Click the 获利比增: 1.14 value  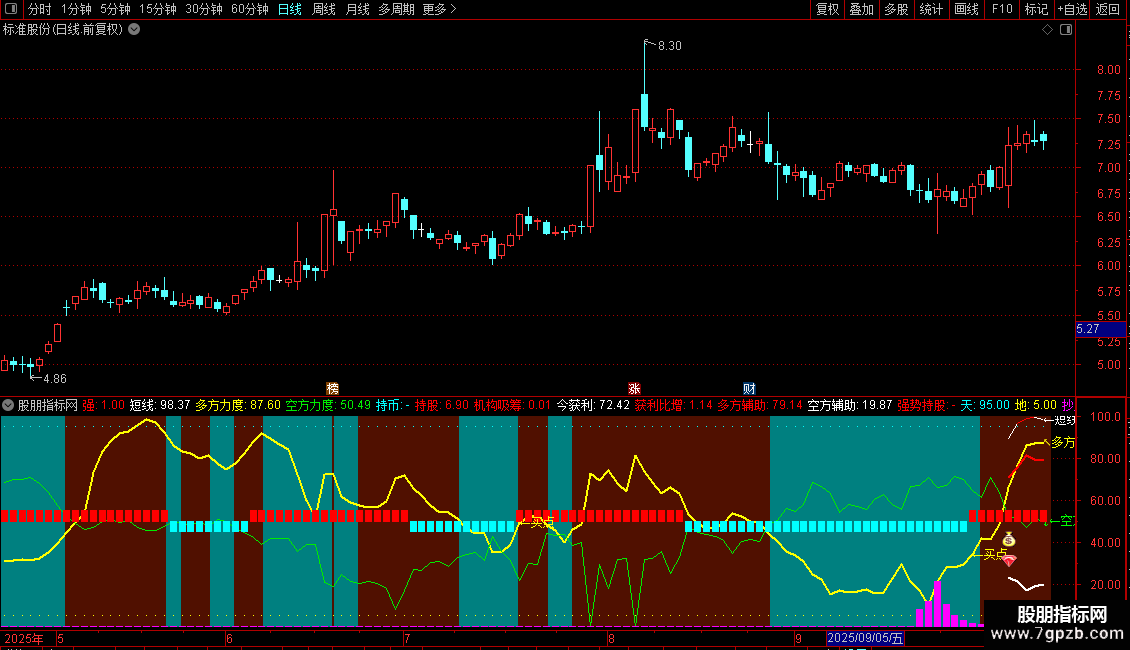(673, 405)
